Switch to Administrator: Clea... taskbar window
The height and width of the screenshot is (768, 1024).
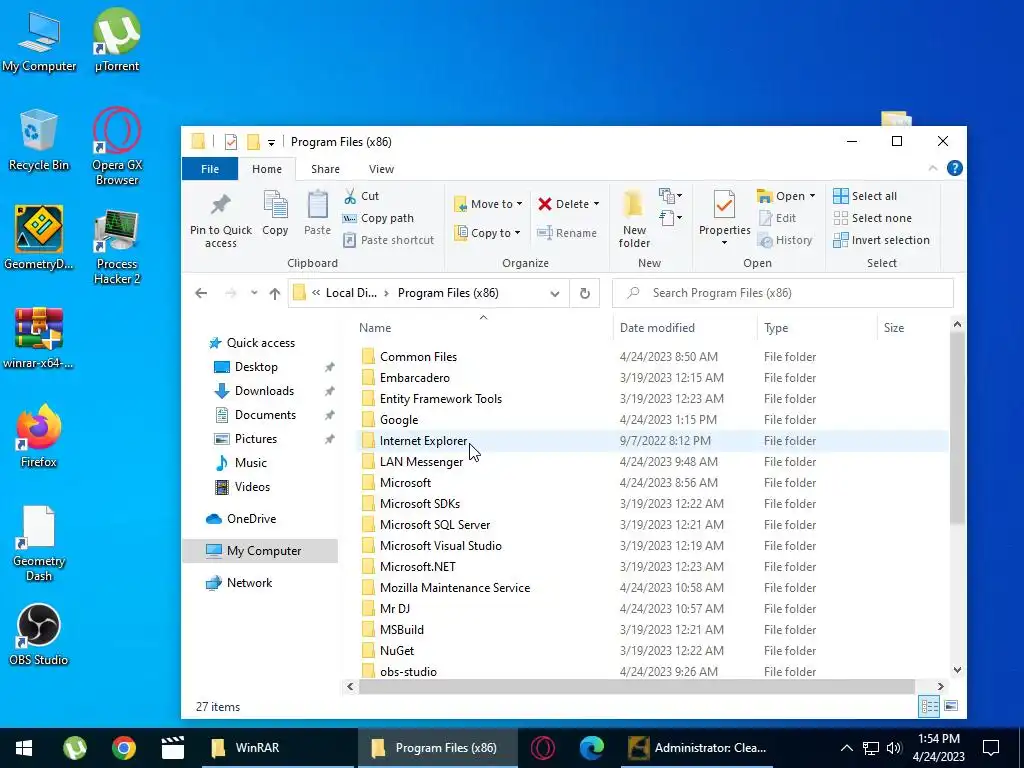click(x=697, y=748)
